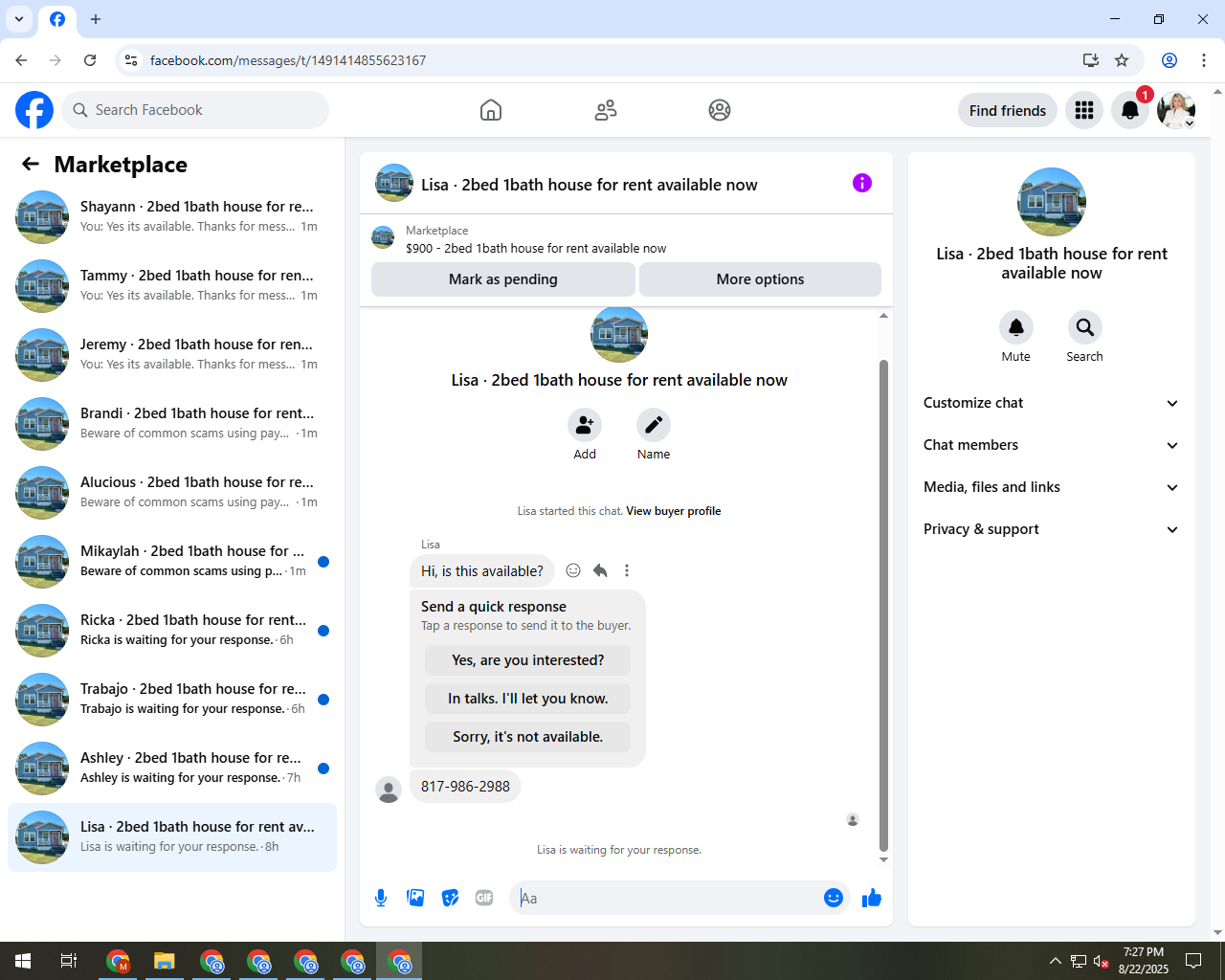The width and height of the screenshot is (1225, 980).
Task: Add people with the Add icon
Action: click(585, 425)
